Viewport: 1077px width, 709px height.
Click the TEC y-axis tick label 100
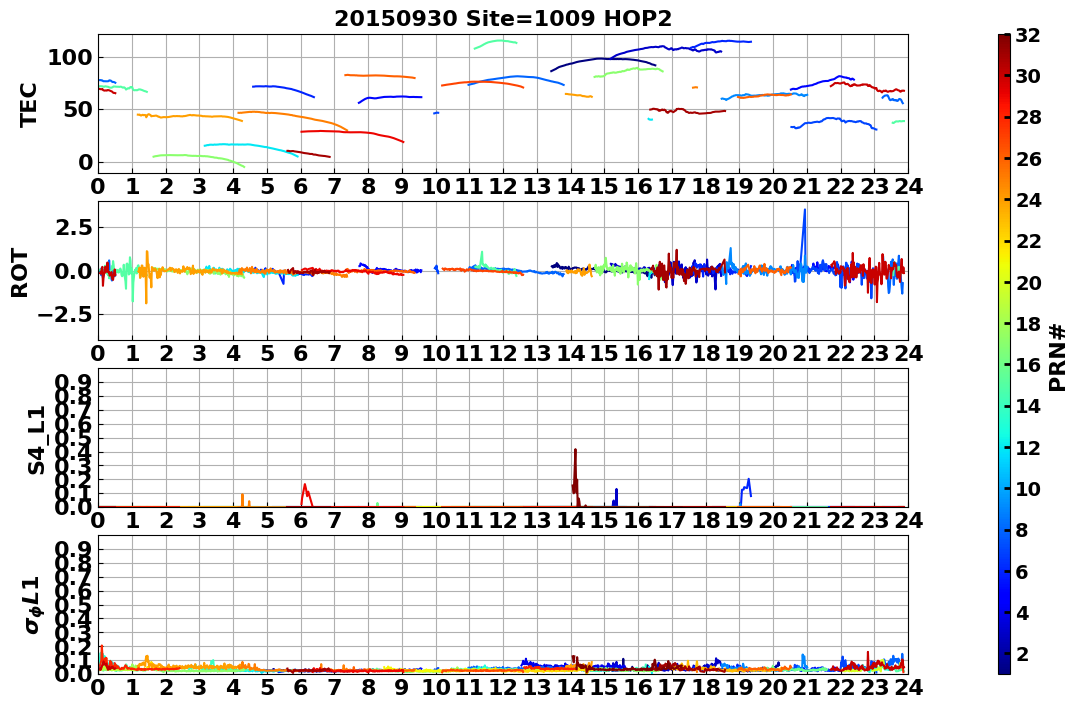(69, 58)
